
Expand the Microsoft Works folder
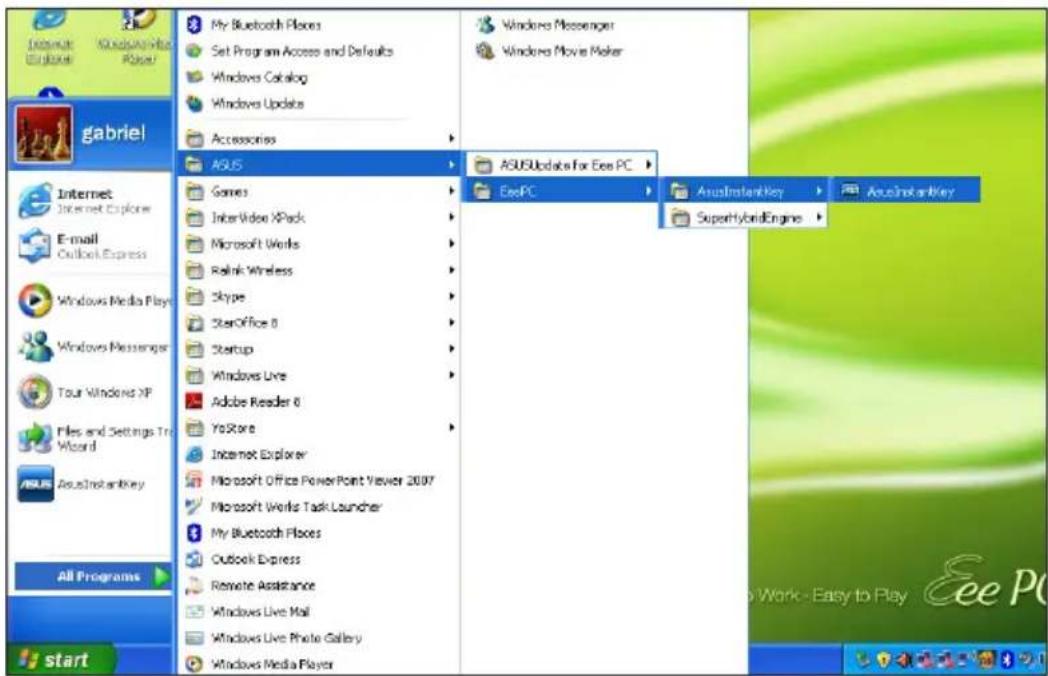coord(319,244)
